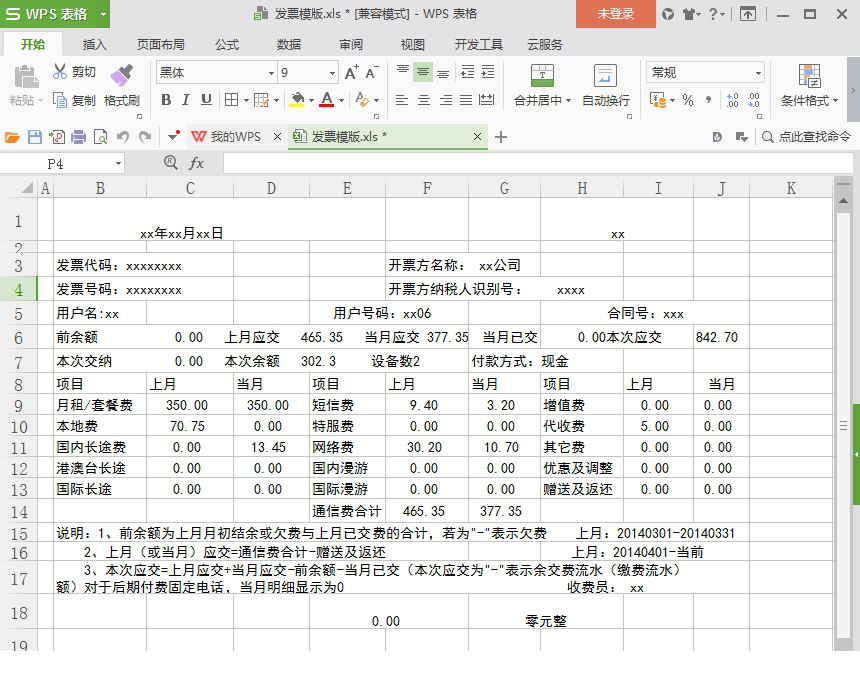Click the draw border pencil grid icon
The image size is (860, 677).
click(261, 100)
